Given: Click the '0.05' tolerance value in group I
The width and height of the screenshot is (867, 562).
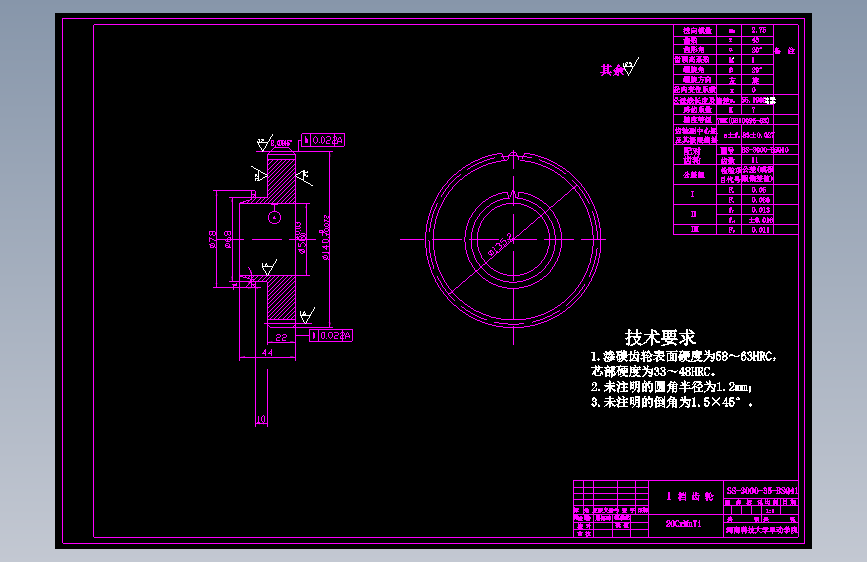Looking at the screenshot, I should pyautogui.click(x=759, y=190).
